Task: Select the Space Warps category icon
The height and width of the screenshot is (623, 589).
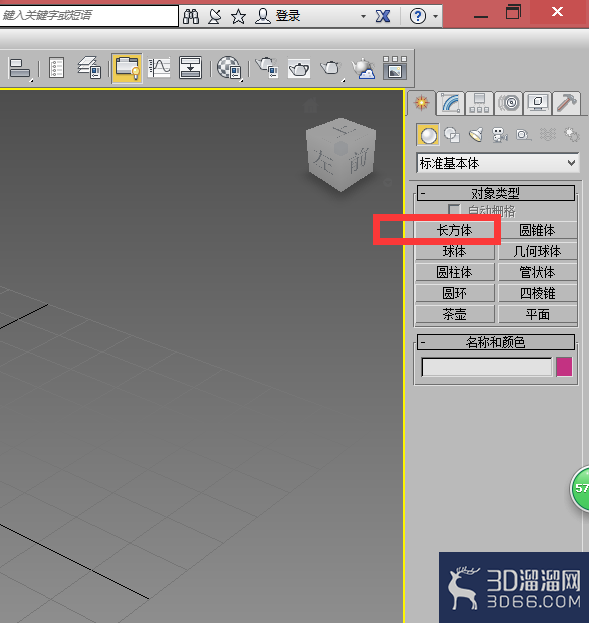Action: click(548, 135)
